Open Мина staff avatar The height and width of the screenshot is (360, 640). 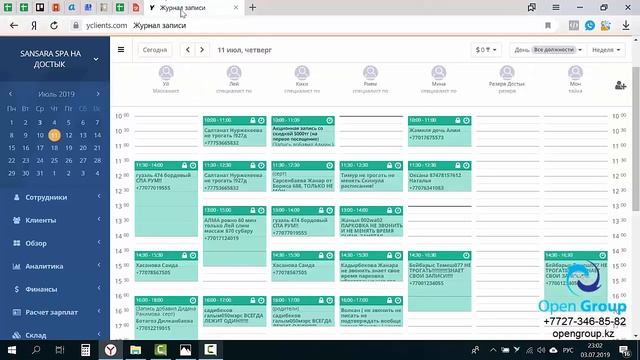click(439, 73)
